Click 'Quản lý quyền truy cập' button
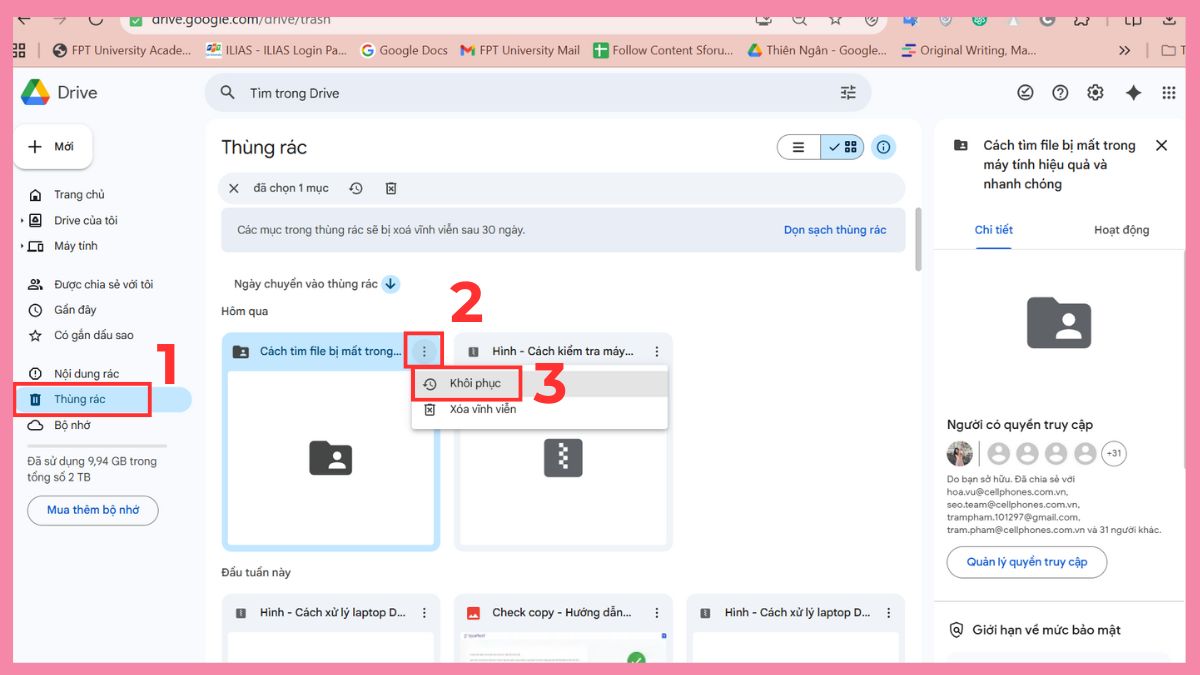1200x675 pixels. click(1026, 562)
